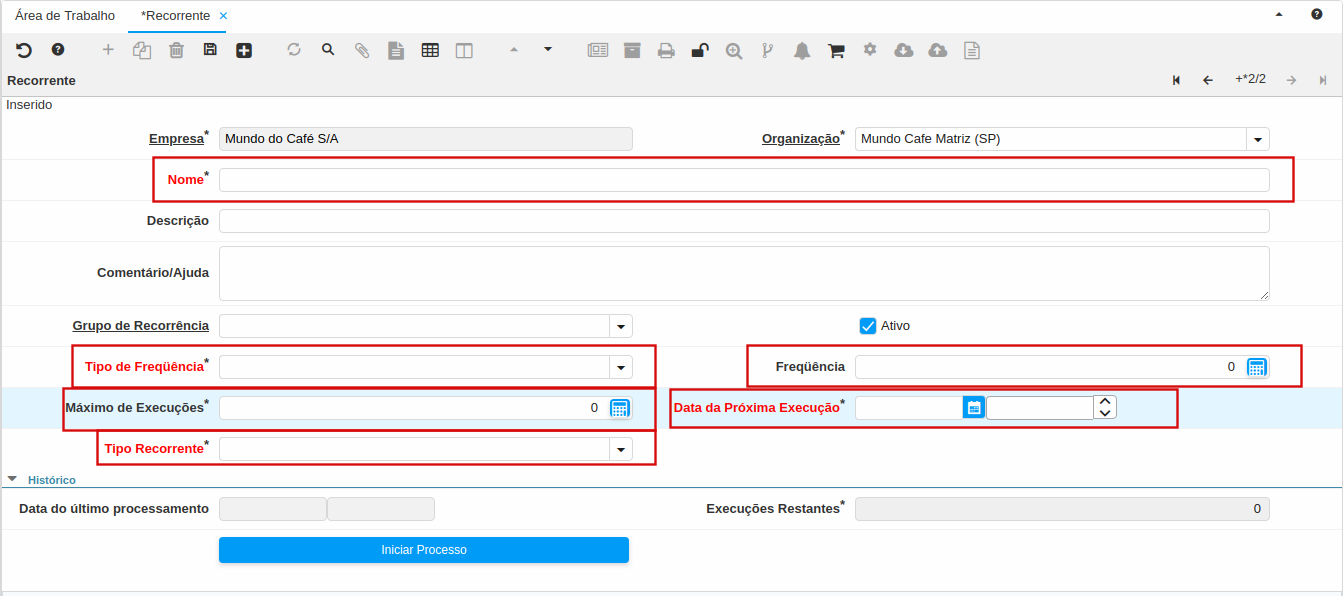Click the Undo changes toolbar icon
Screen dimensions: 1344x596
coord(24,50)
